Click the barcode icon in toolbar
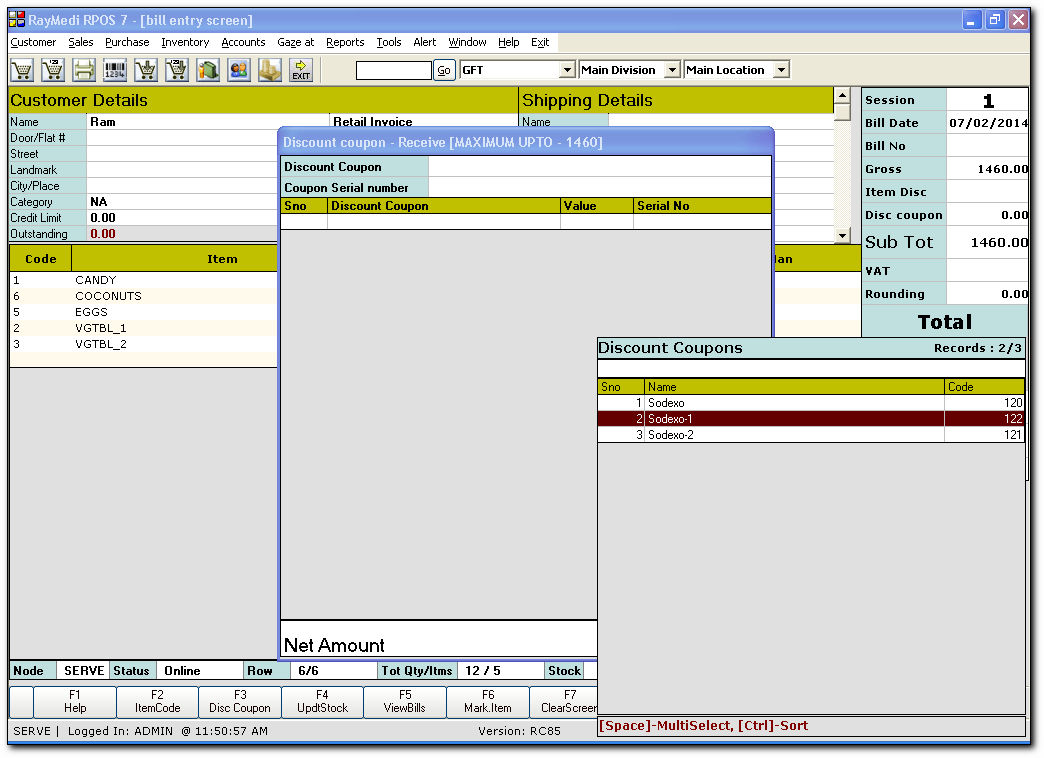The height and width of the screenshot is (758, 1044). pyautogui.click(x=115, y=70)
